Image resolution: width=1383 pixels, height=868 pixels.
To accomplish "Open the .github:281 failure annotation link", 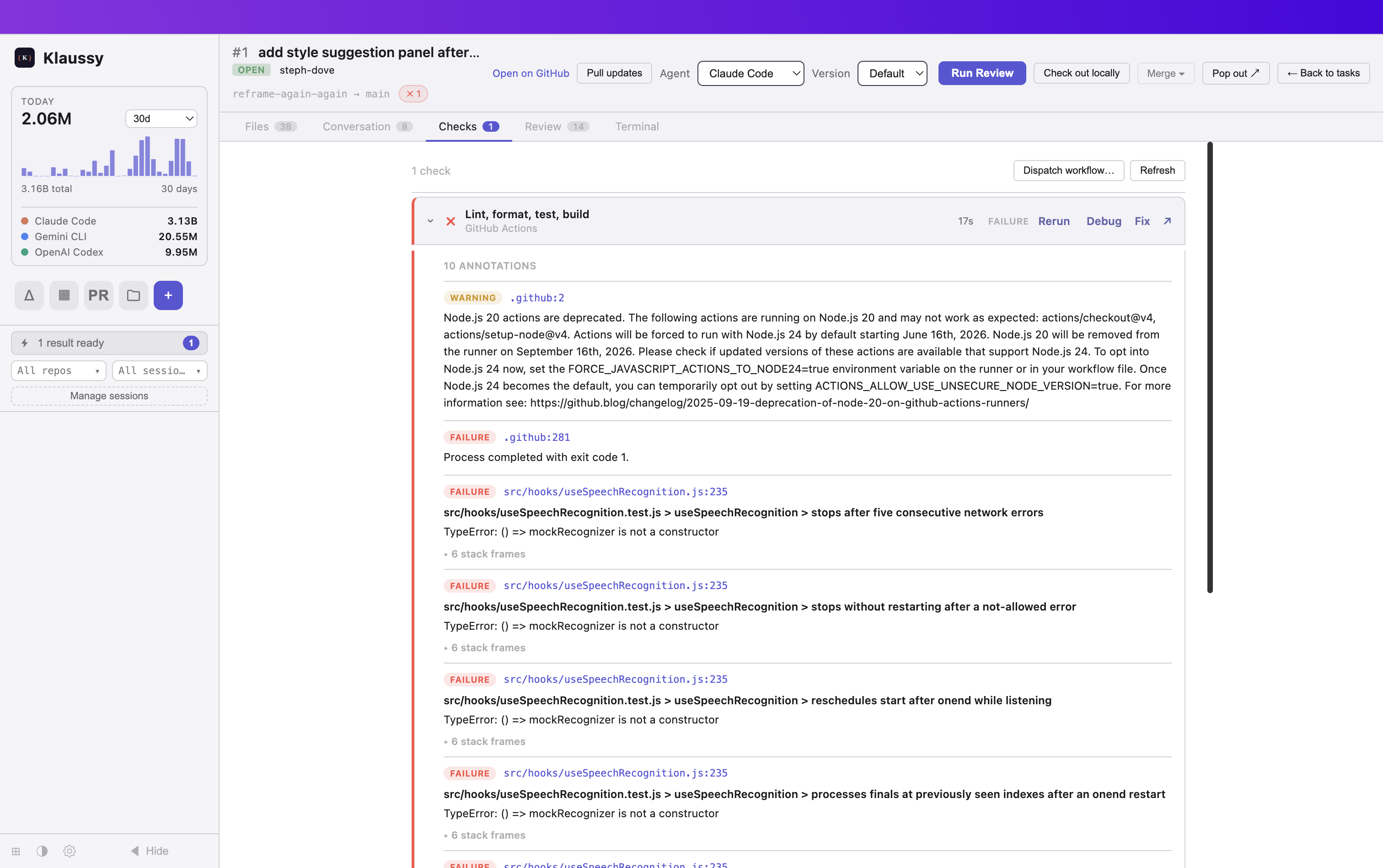I will coord(537,438).
